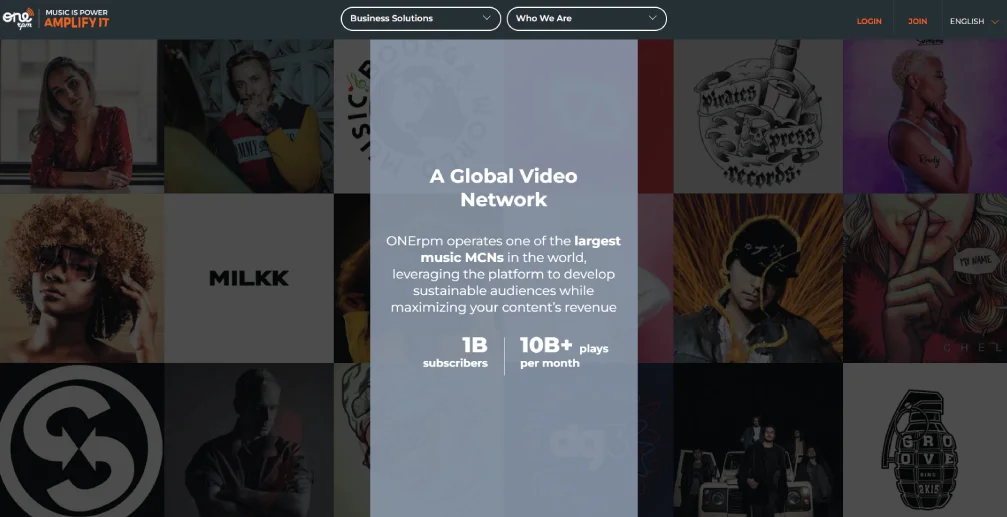Open the curly hair sunglasses artist tile

click(x=82, y=278)
